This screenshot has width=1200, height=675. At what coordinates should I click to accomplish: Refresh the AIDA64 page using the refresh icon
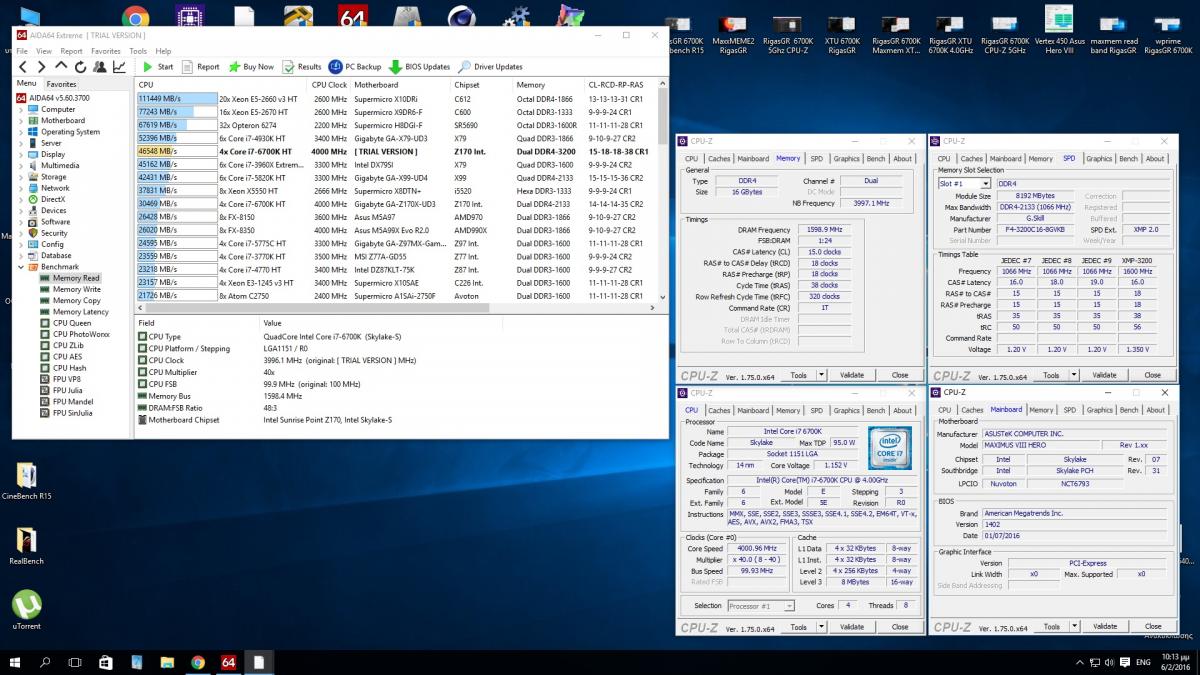(x=81, y=67)
